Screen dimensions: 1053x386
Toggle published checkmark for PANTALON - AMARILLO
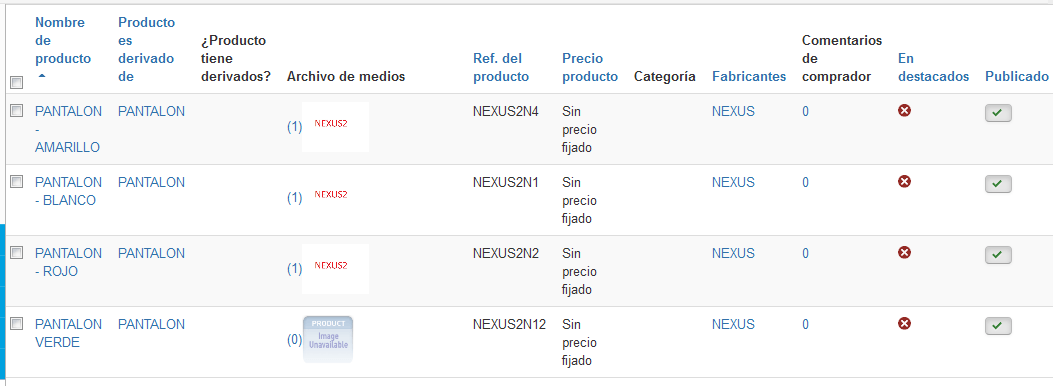pos(998,113)
